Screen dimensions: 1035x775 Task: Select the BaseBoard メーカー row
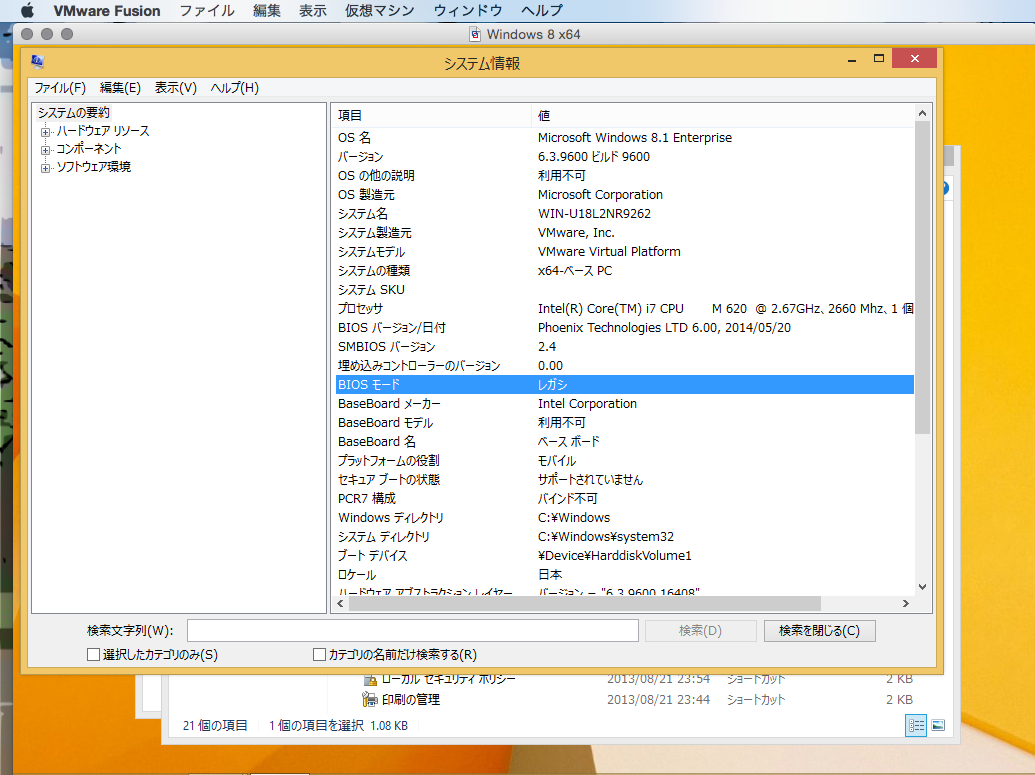(624, 403)
